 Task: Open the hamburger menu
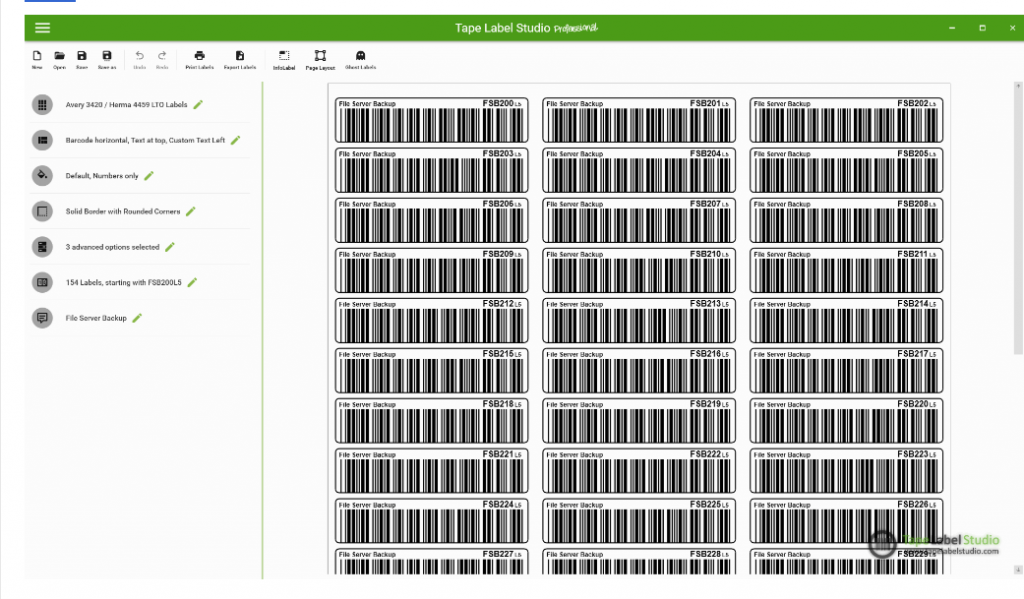(42, 27)
